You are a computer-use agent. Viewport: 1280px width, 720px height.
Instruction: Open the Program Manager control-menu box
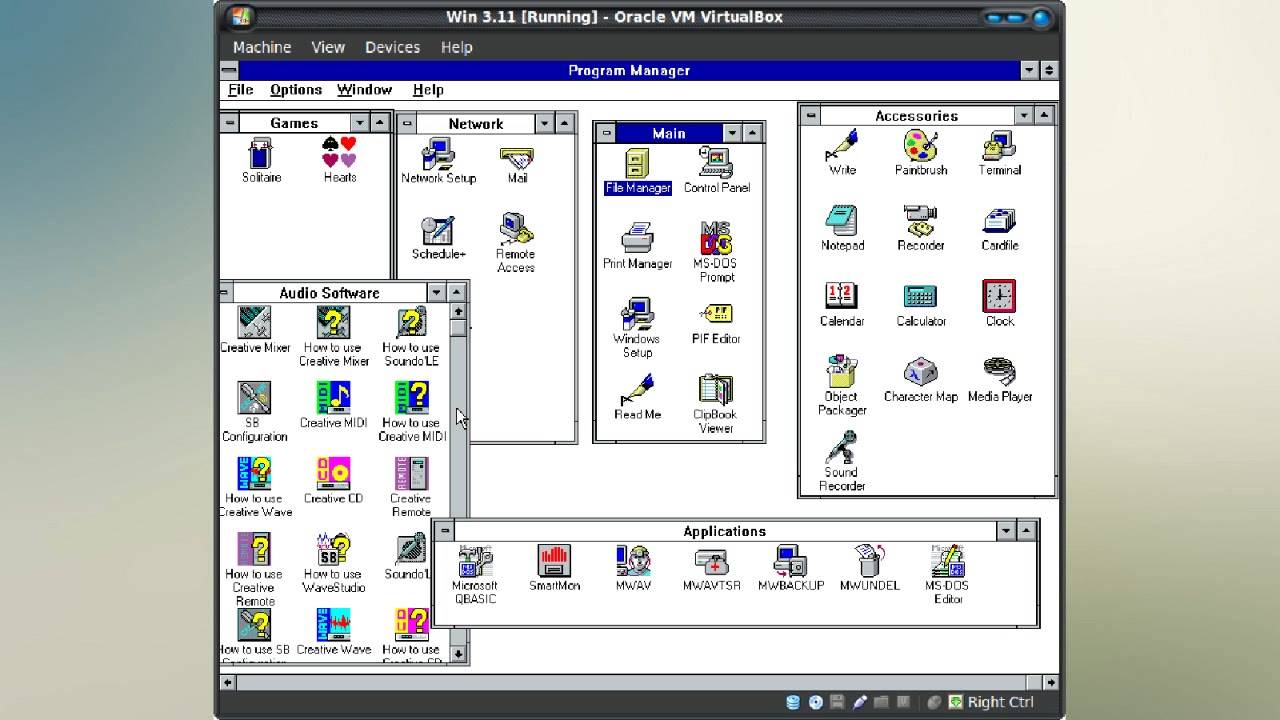pos(229,70)
